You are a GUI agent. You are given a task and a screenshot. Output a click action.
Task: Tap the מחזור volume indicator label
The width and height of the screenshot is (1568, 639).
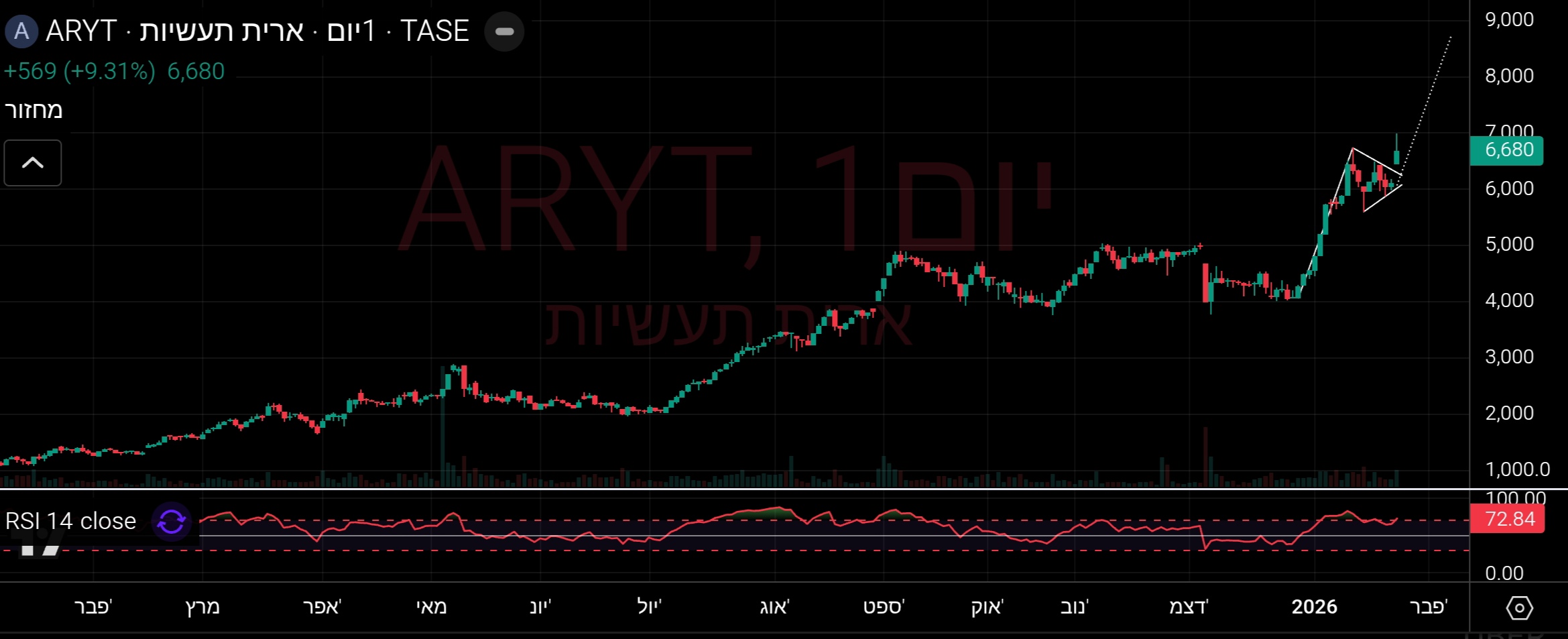(34, 110)
